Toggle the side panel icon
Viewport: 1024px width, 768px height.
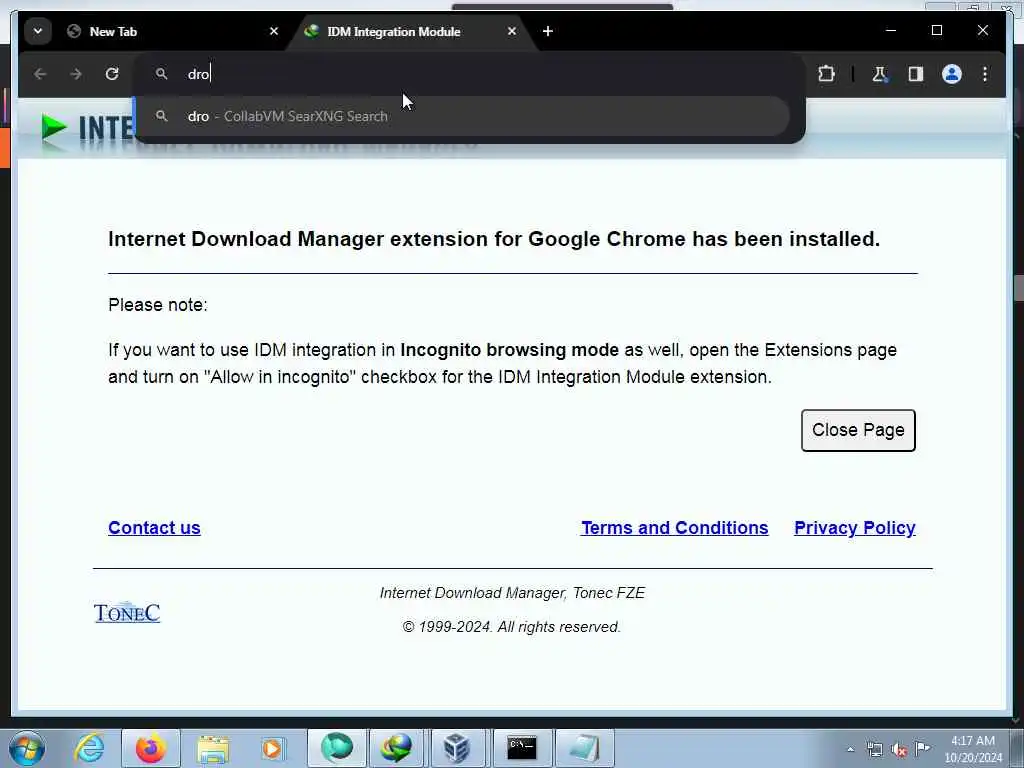[916, 74]
